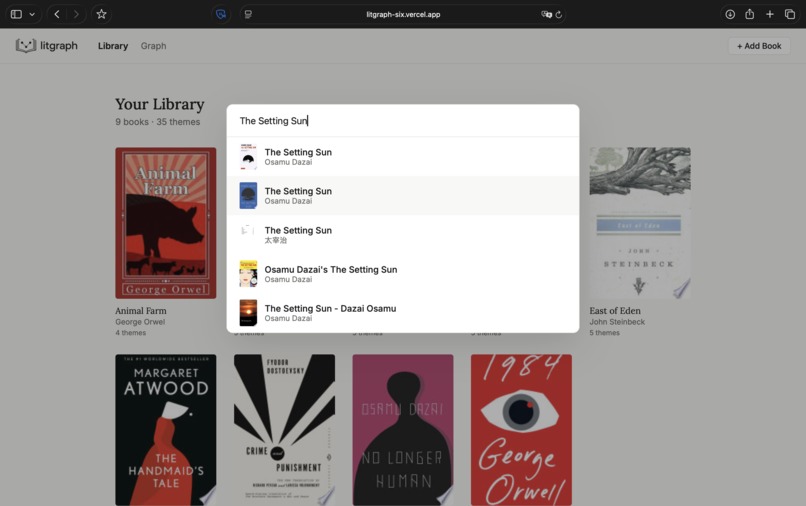806x506 pixels.
Task: Click the bookmark star icon
Action: 101,14
